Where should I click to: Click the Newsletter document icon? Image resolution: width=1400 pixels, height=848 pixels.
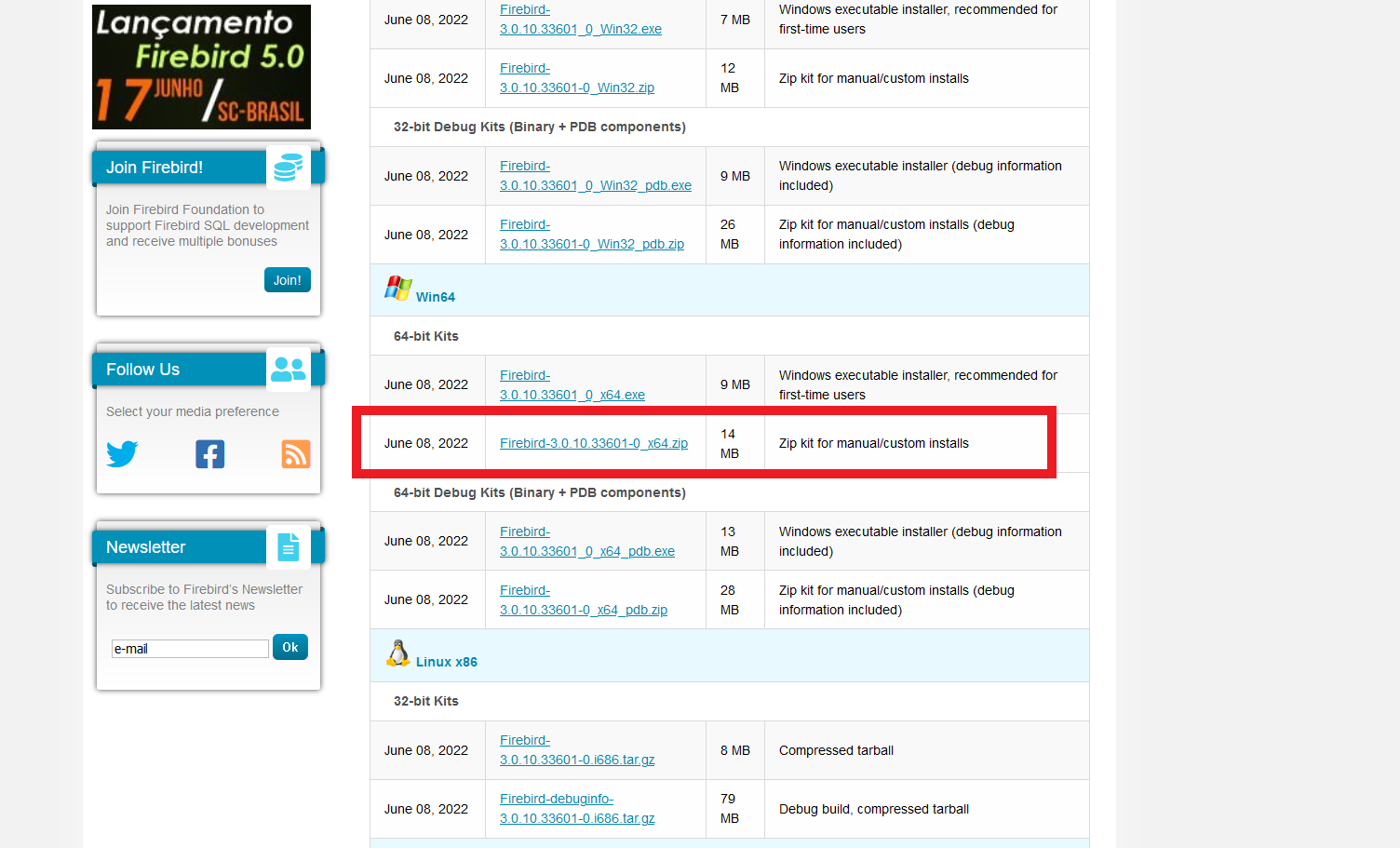[x=288, y=547]
